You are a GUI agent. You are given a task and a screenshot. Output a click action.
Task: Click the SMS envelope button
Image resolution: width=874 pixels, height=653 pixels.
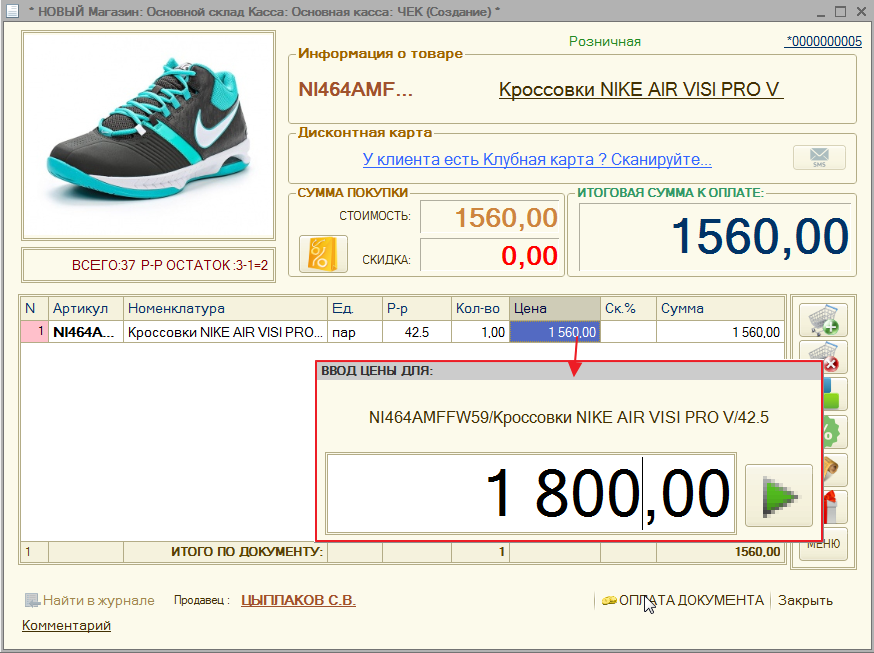pos(819,158)
